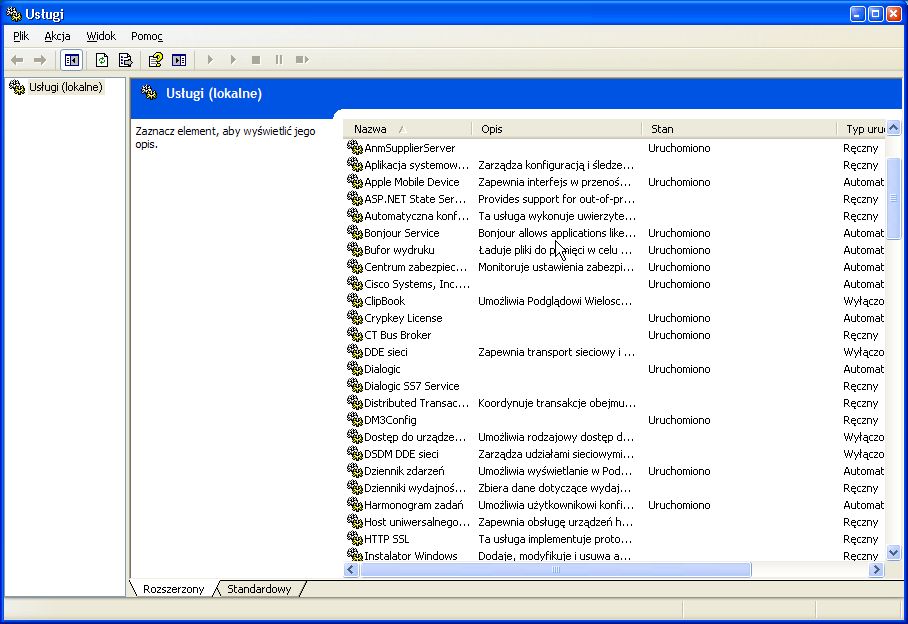Select the 'Cisco Systems, Inc.…' service name
The image size is (908, 624).
point(417,284)
